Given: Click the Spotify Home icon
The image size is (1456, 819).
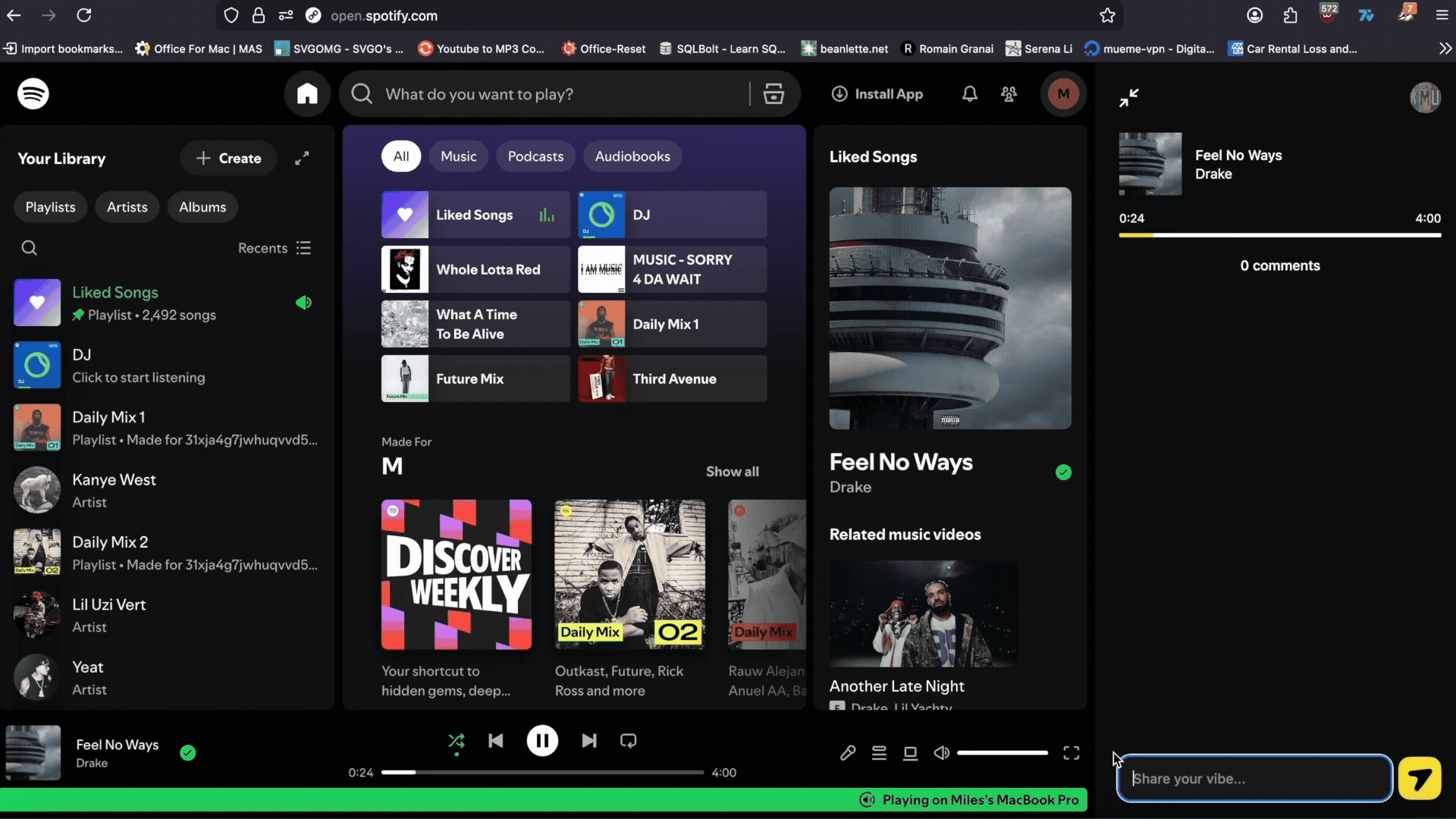Looking at the screenshot, I should [307, 94].
